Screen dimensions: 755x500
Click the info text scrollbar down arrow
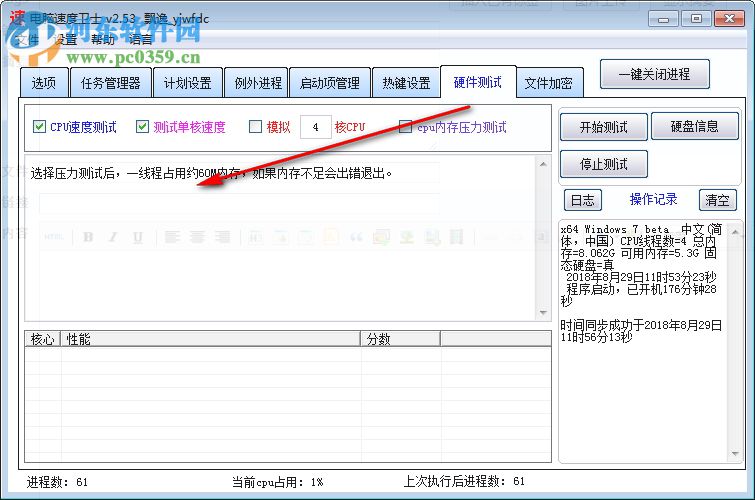point(543,313)
